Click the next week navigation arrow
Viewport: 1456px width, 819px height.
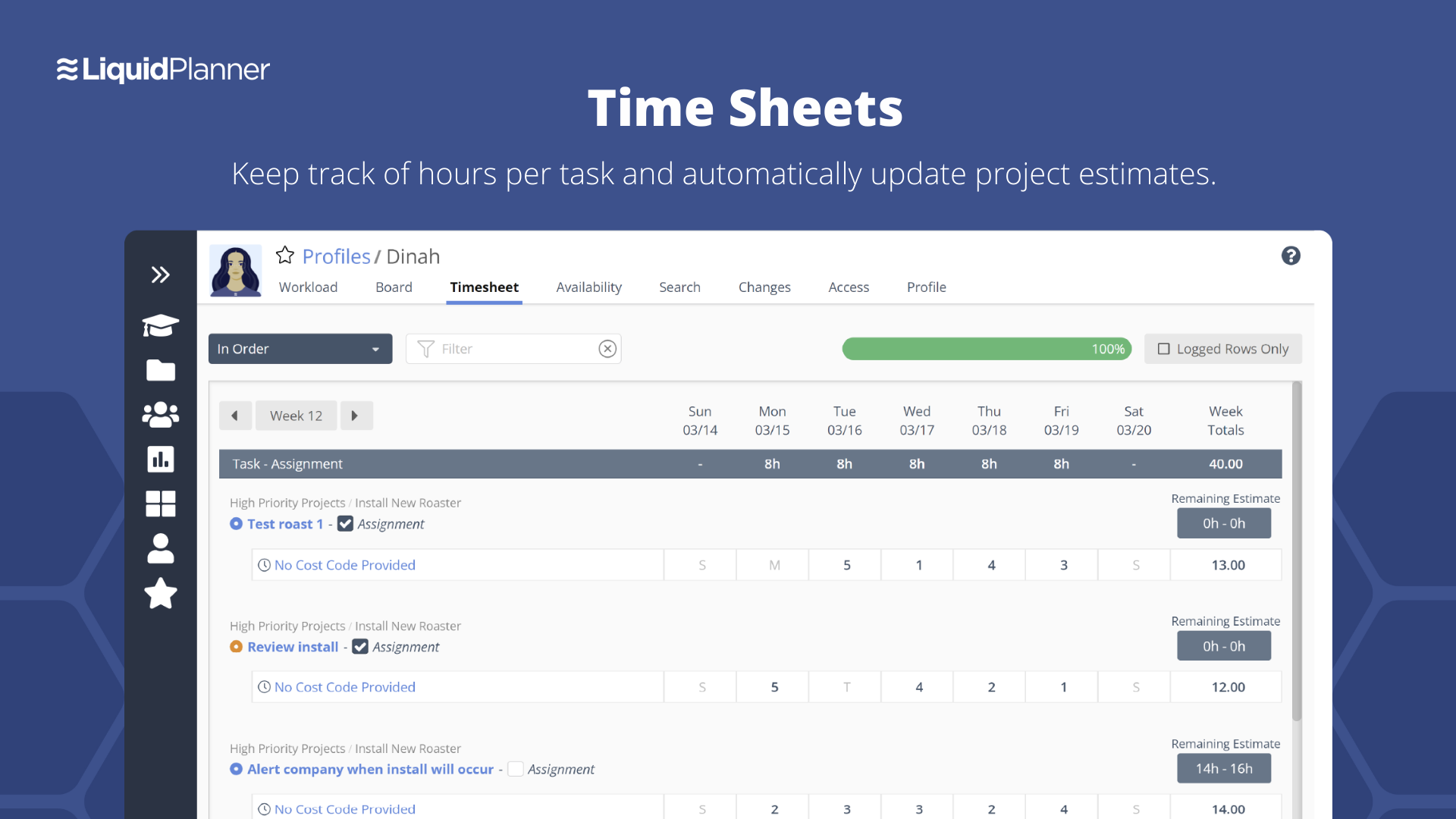pos(355,415)
